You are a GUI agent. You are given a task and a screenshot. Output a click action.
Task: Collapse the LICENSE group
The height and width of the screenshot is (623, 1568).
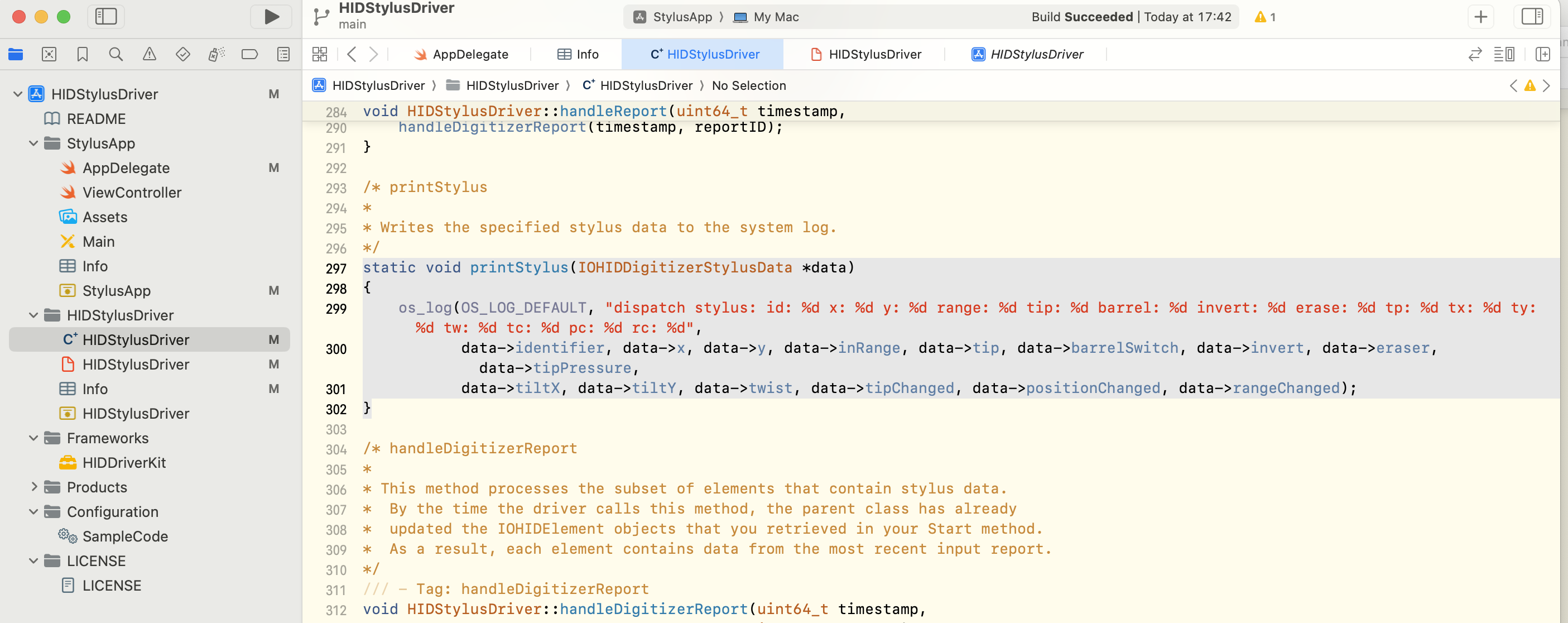point(33,561)
